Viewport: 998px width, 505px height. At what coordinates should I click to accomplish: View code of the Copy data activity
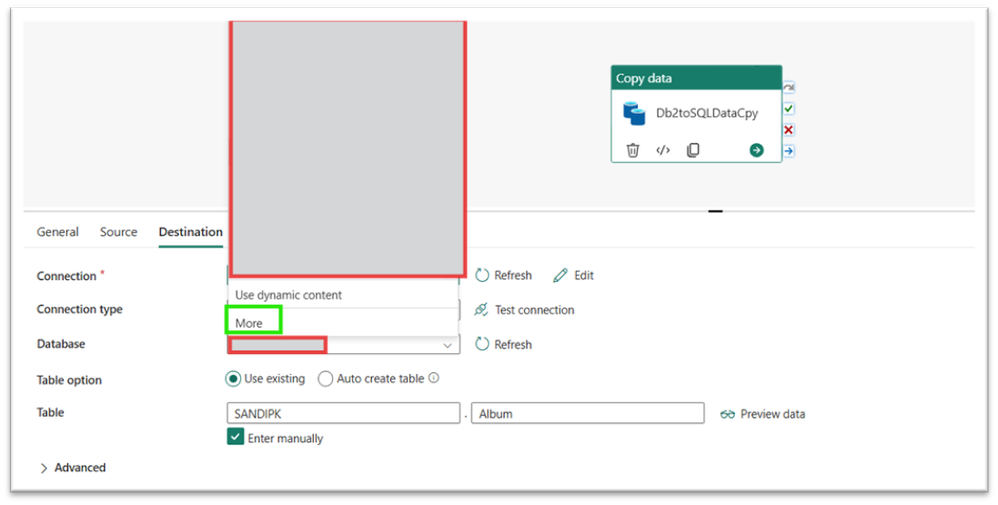(663, 150)
